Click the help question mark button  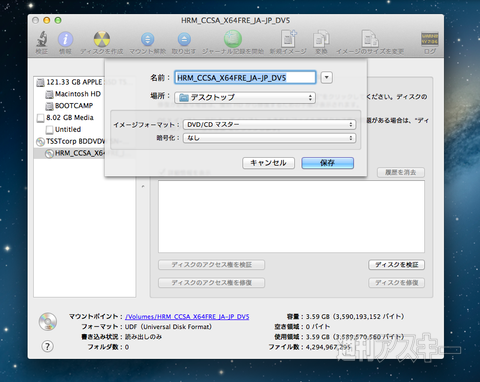coord(47,346)
